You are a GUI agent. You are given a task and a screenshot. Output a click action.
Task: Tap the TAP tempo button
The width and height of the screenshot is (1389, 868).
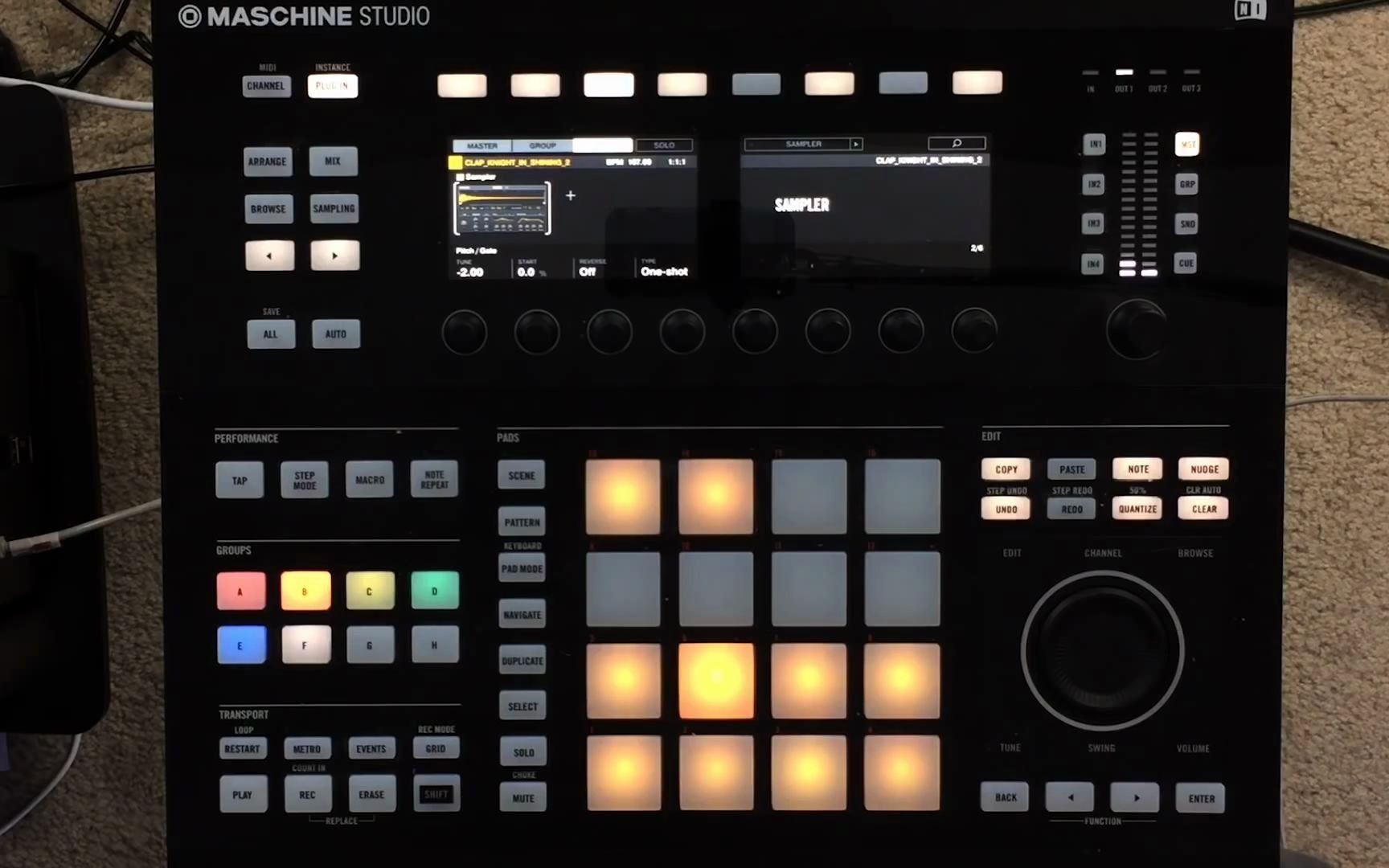pos(240,481)
